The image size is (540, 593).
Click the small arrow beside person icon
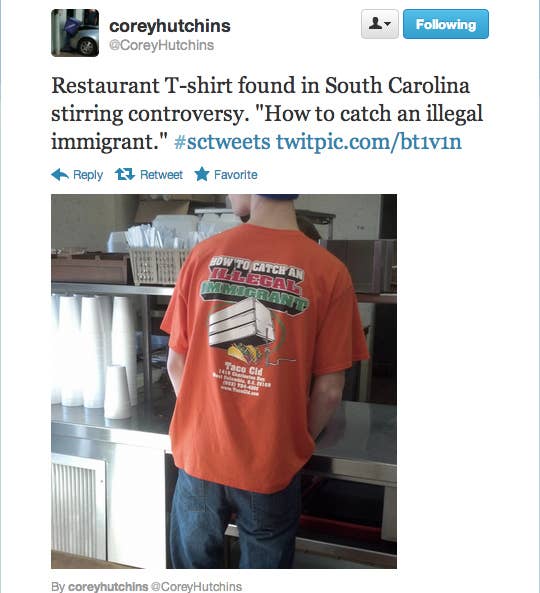(388, 25)
